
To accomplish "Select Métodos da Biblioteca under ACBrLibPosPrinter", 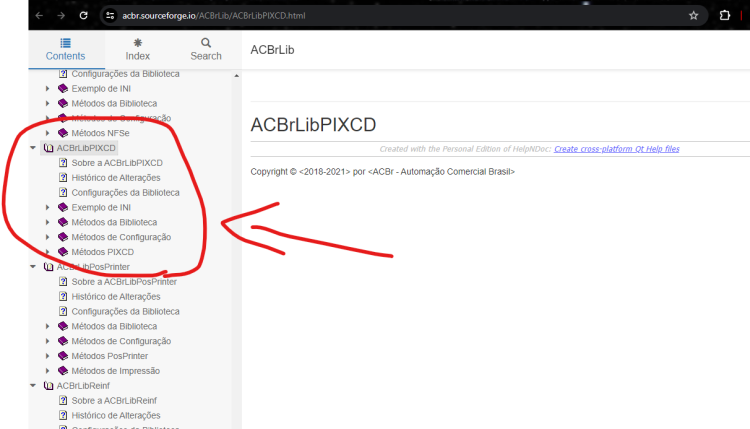I will 114,326.
